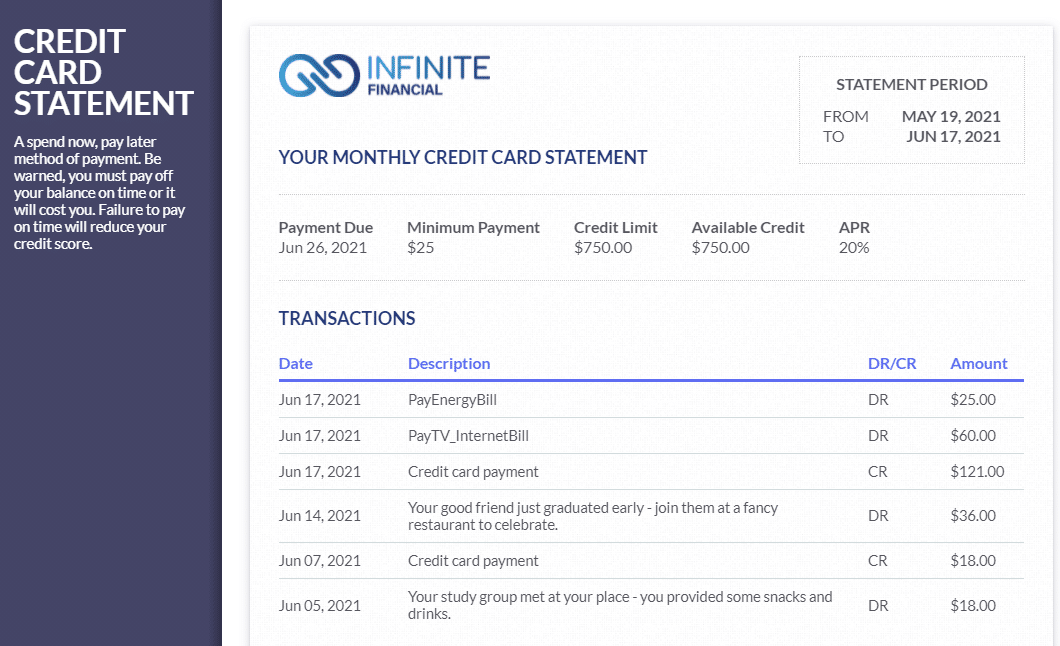The image size is (1060, 646).
Task: Select the 'Jun 26, 2021' due date
Action: pyautogui.click(x=322, y=247)
